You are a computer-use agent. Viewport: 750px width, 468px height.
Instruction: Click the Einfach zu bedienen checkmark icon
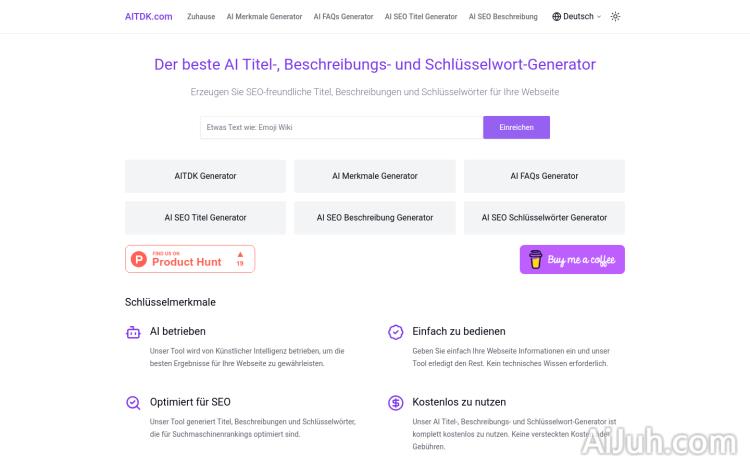396,332
